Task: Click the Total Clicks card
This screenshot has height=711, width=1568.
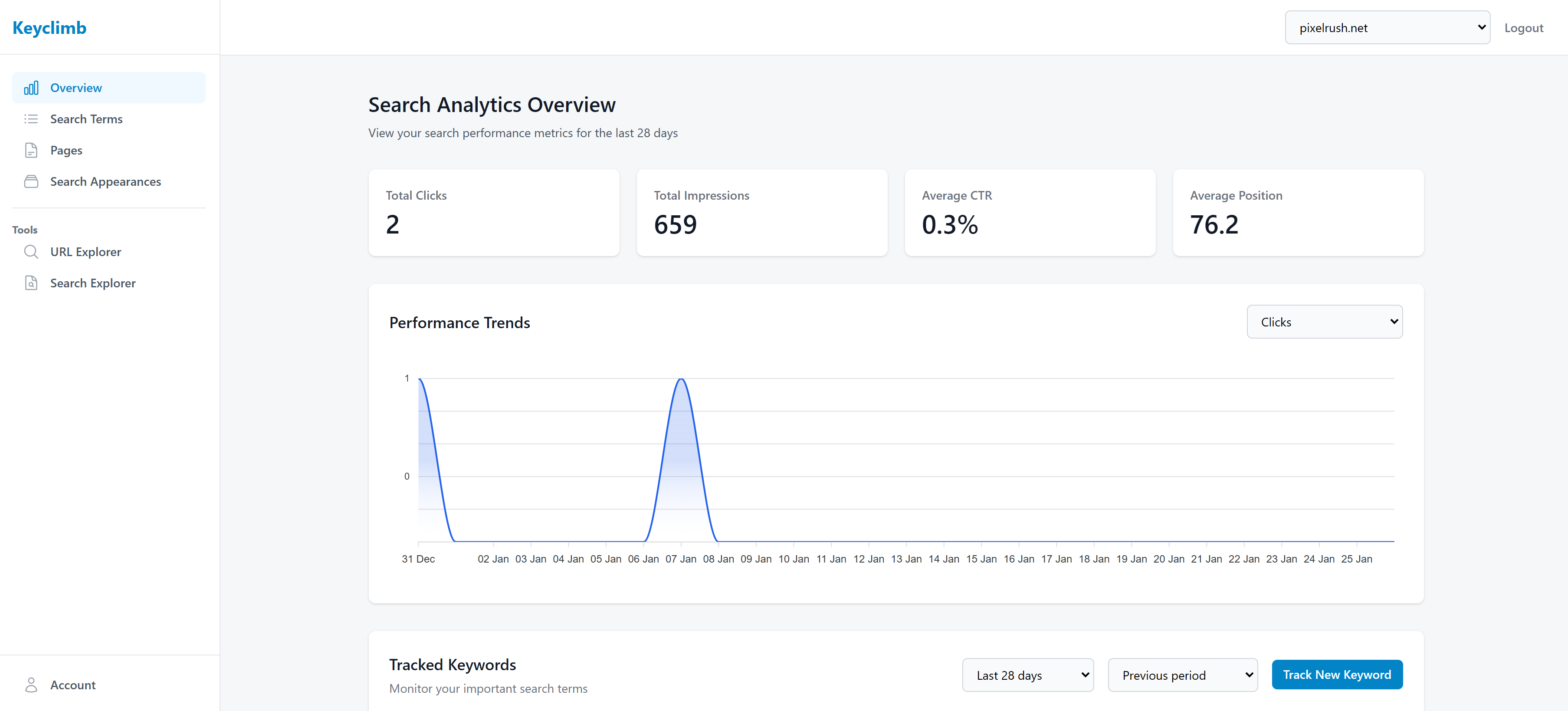Action: 494,212
